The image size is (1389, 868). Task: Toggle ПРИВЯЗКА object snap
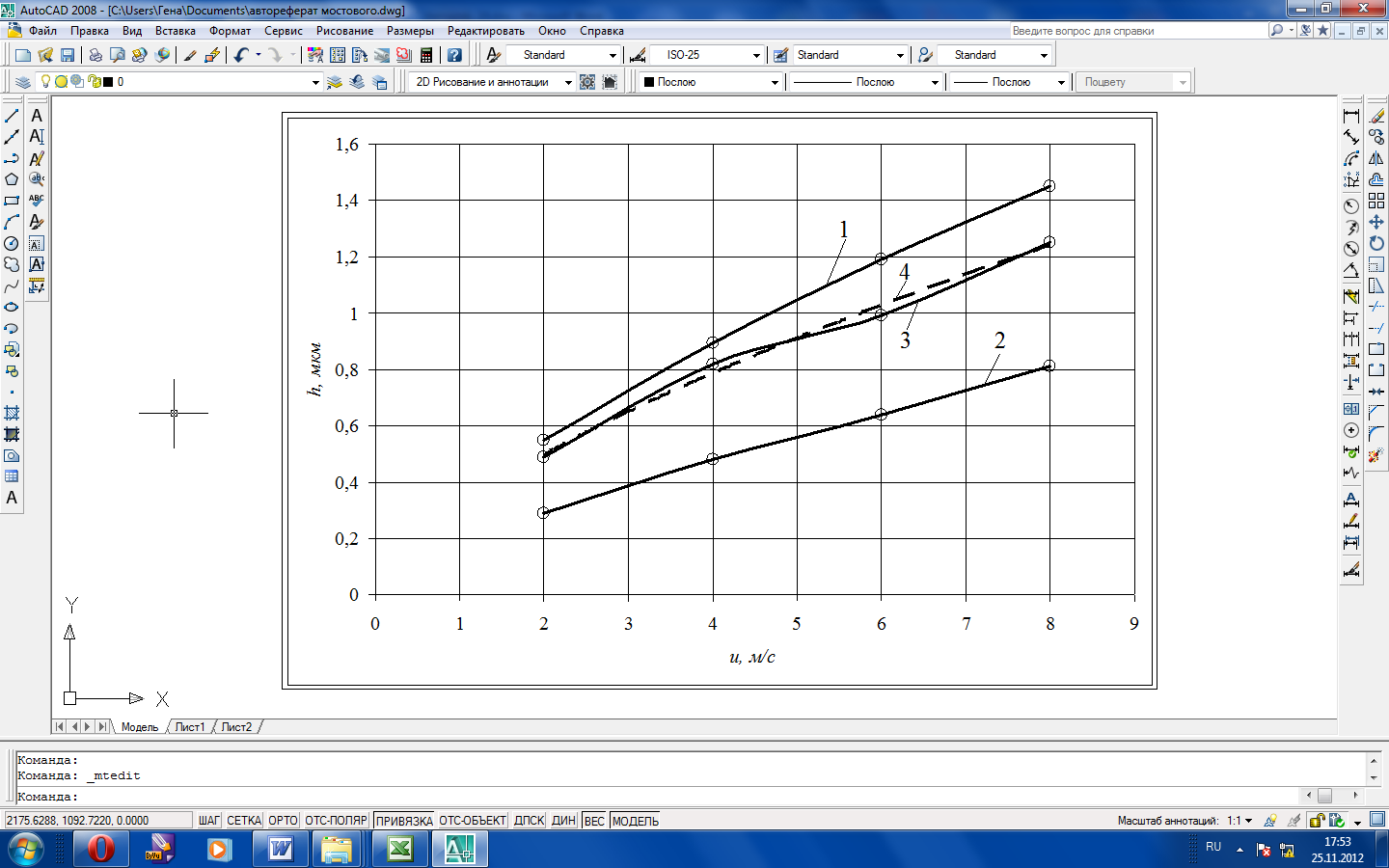click(x=404, y=821)
